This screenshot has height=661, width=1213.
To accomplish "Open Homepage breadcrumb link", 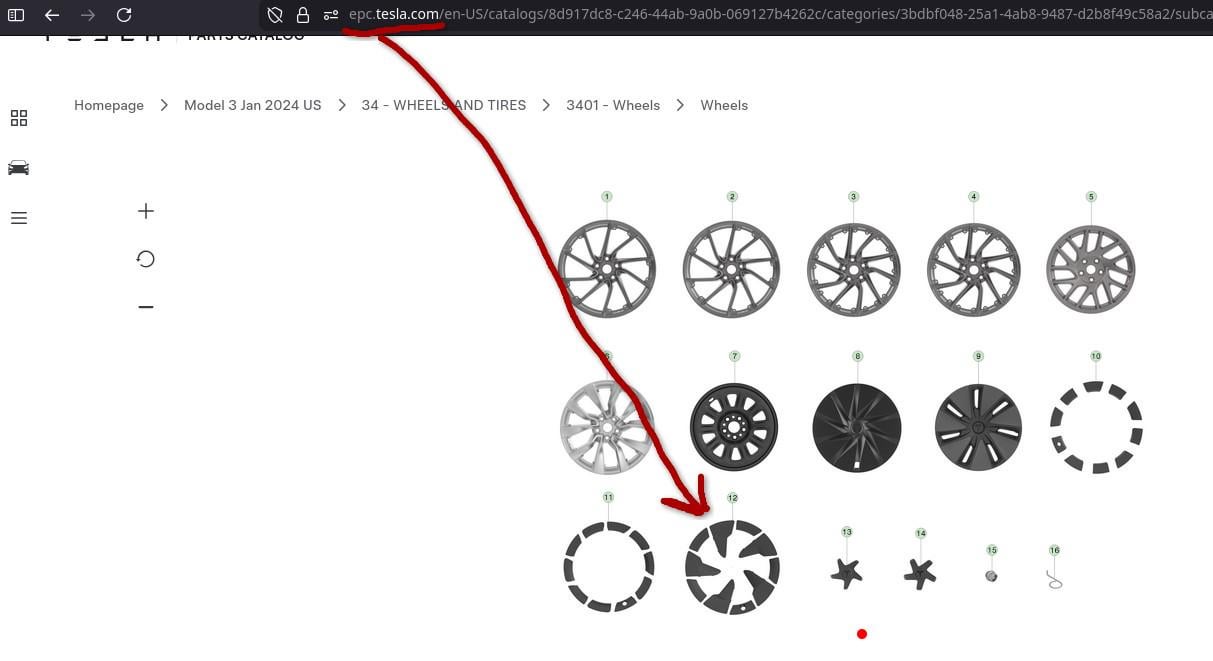I will 109,105.
